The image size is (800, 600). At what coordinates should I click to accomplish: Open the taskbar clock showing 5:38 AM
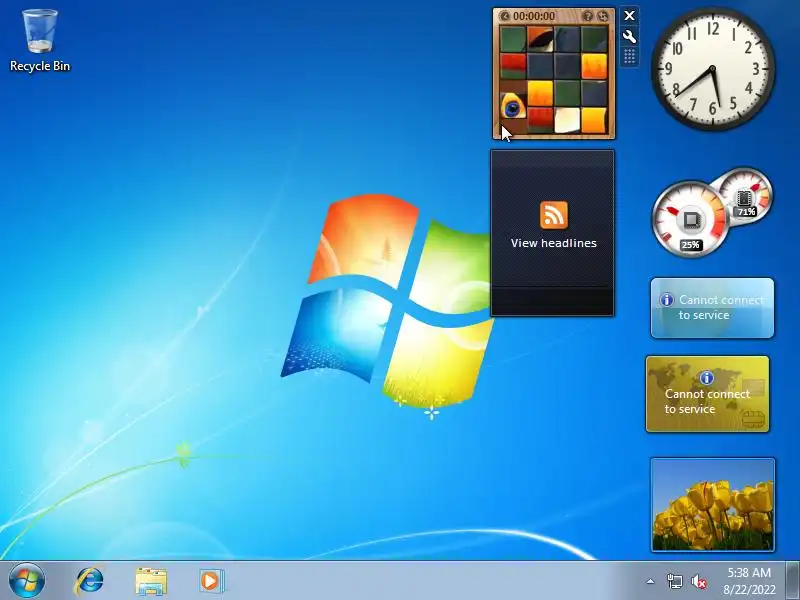(x=749, y=581)
